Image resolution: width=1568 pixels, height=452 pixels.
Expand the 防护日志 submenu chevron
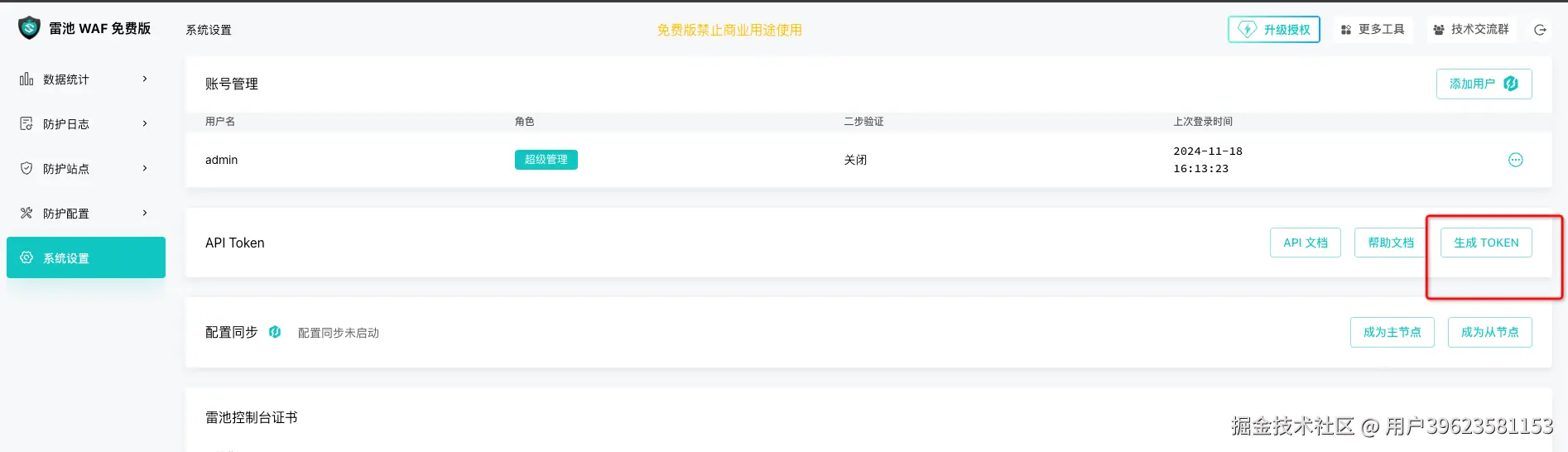(145, 124)
